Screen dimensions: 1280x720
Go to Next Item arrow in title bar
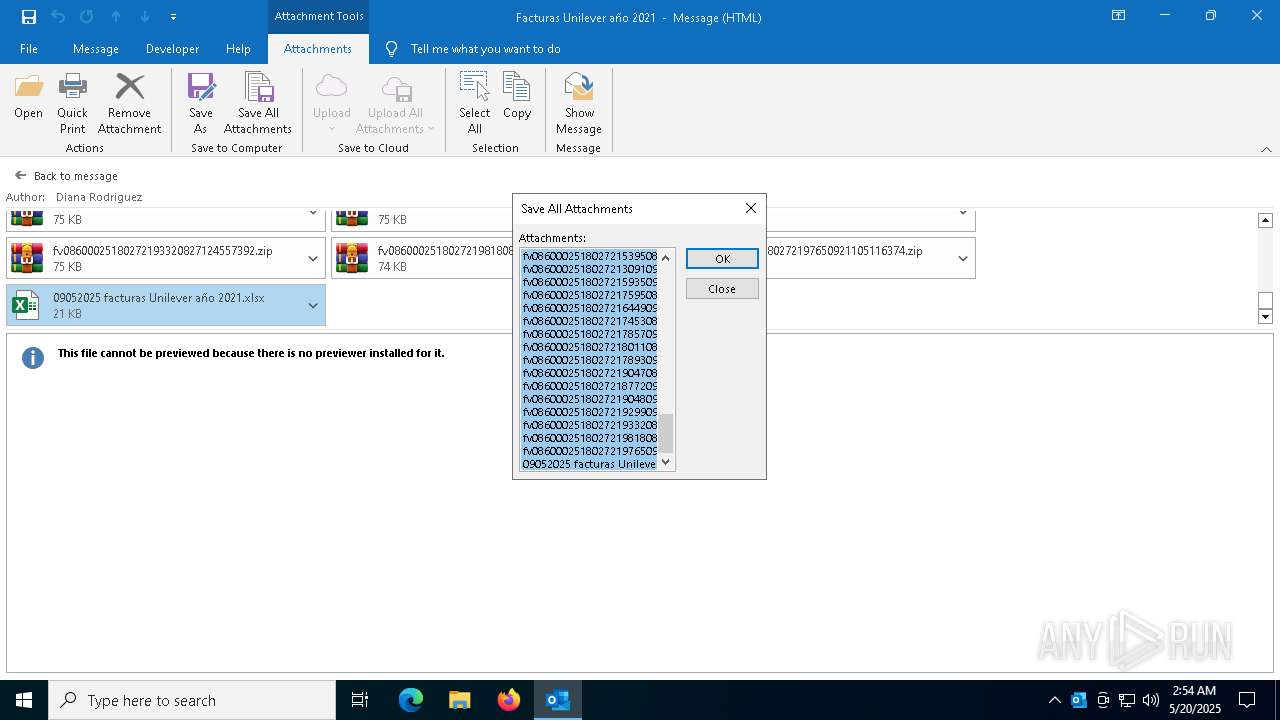pos(145,17)
